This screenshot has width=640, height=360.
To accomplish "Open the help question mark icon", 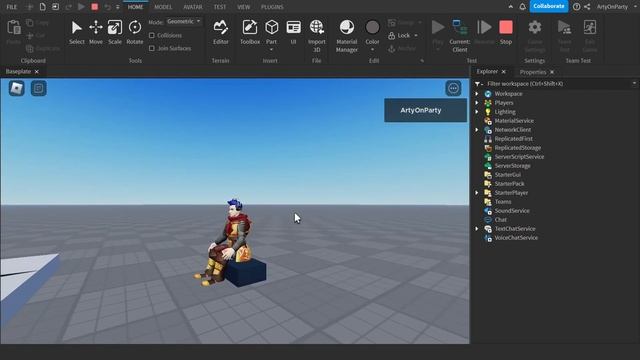I will (x=576, y=7).
